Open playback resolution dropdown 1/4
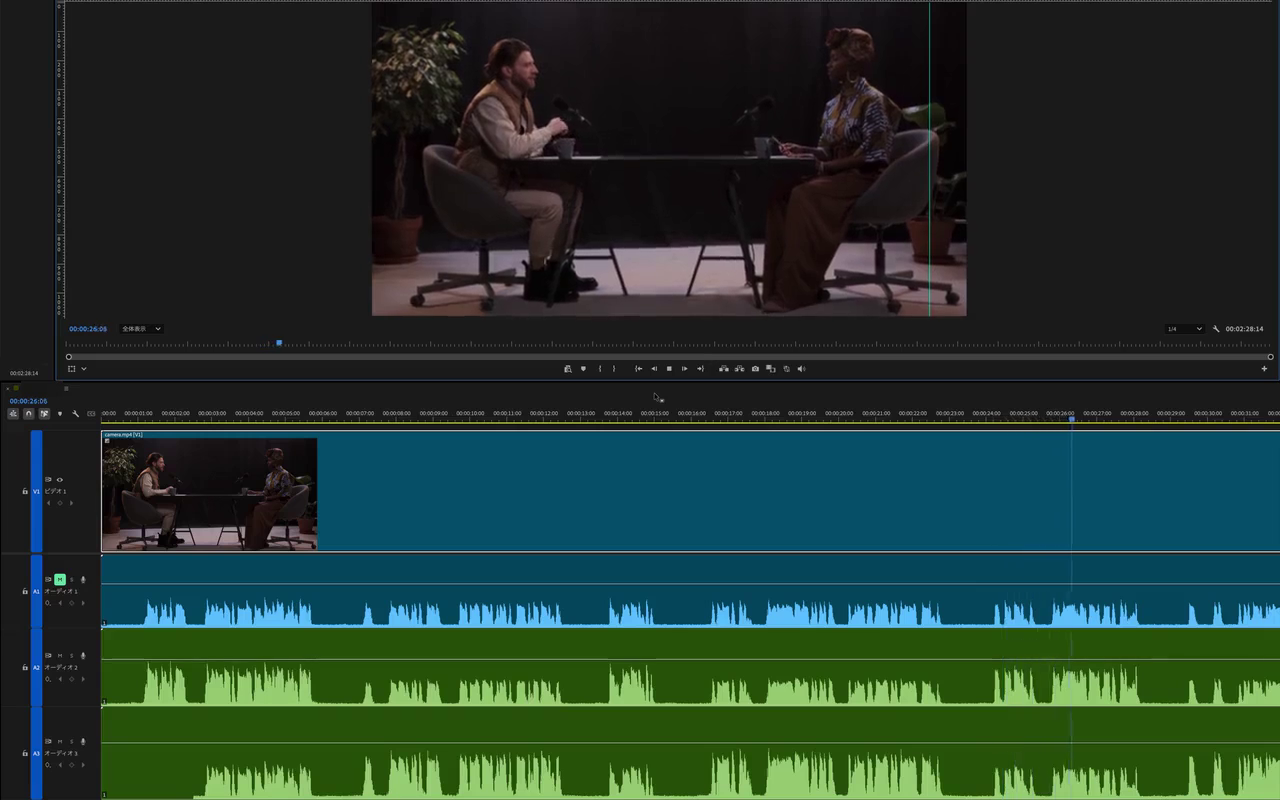 click(x=1185, y=329)
